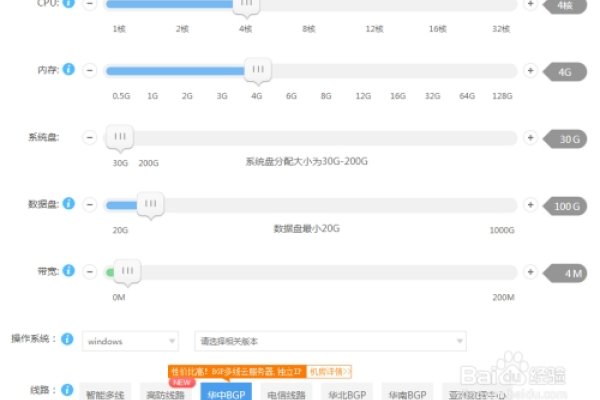600x400 pixels.
Task: Click the 16G mark on memory scale
Action: tap(398, 96)
